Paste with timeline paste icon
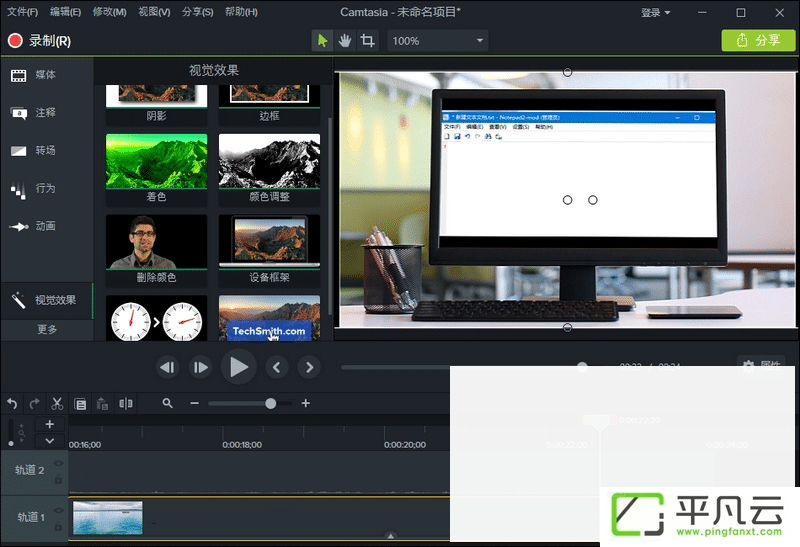 (x=103, y=404)
